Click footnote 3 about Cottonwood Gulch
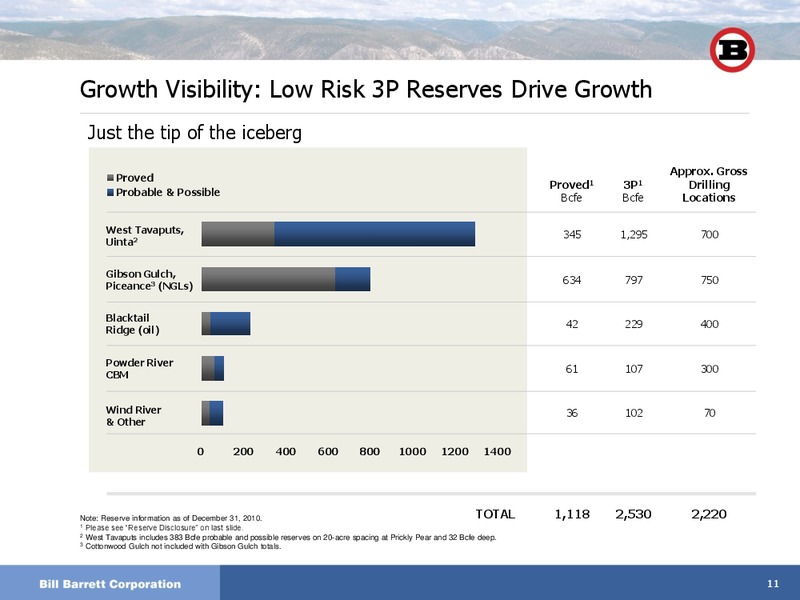The image size is (800, 600). tap(181, 546)
